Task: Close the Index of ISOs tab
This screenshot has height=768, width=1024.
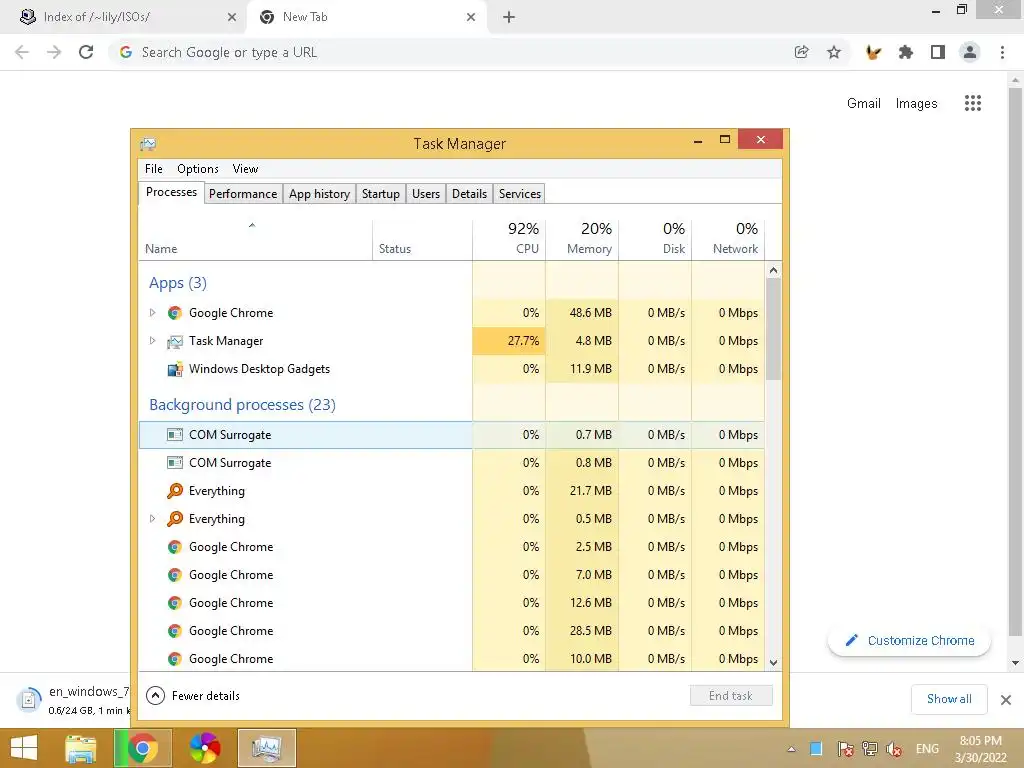Action: coord(232,17)
